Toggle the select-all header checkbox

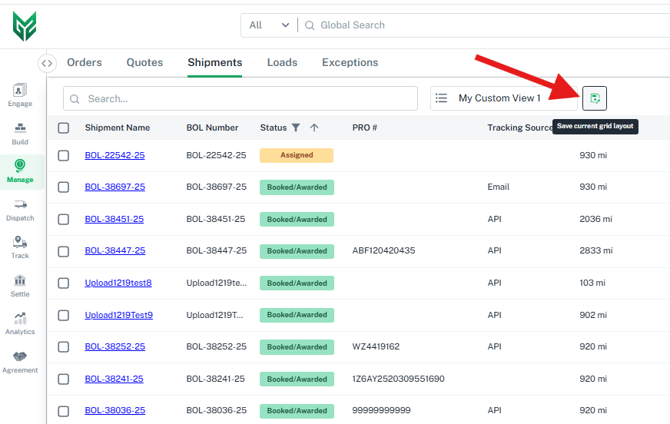point(64,128)
